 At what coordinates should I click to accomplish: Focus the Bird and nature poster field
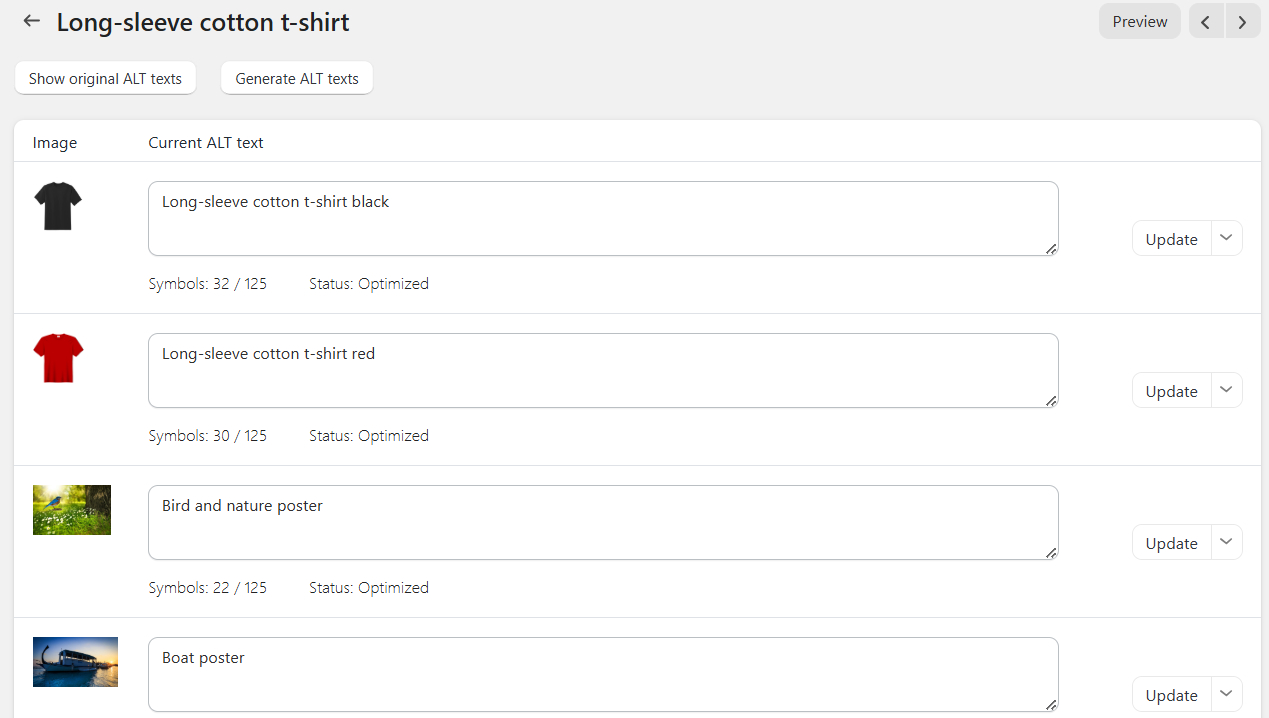[x=603, y=522]
